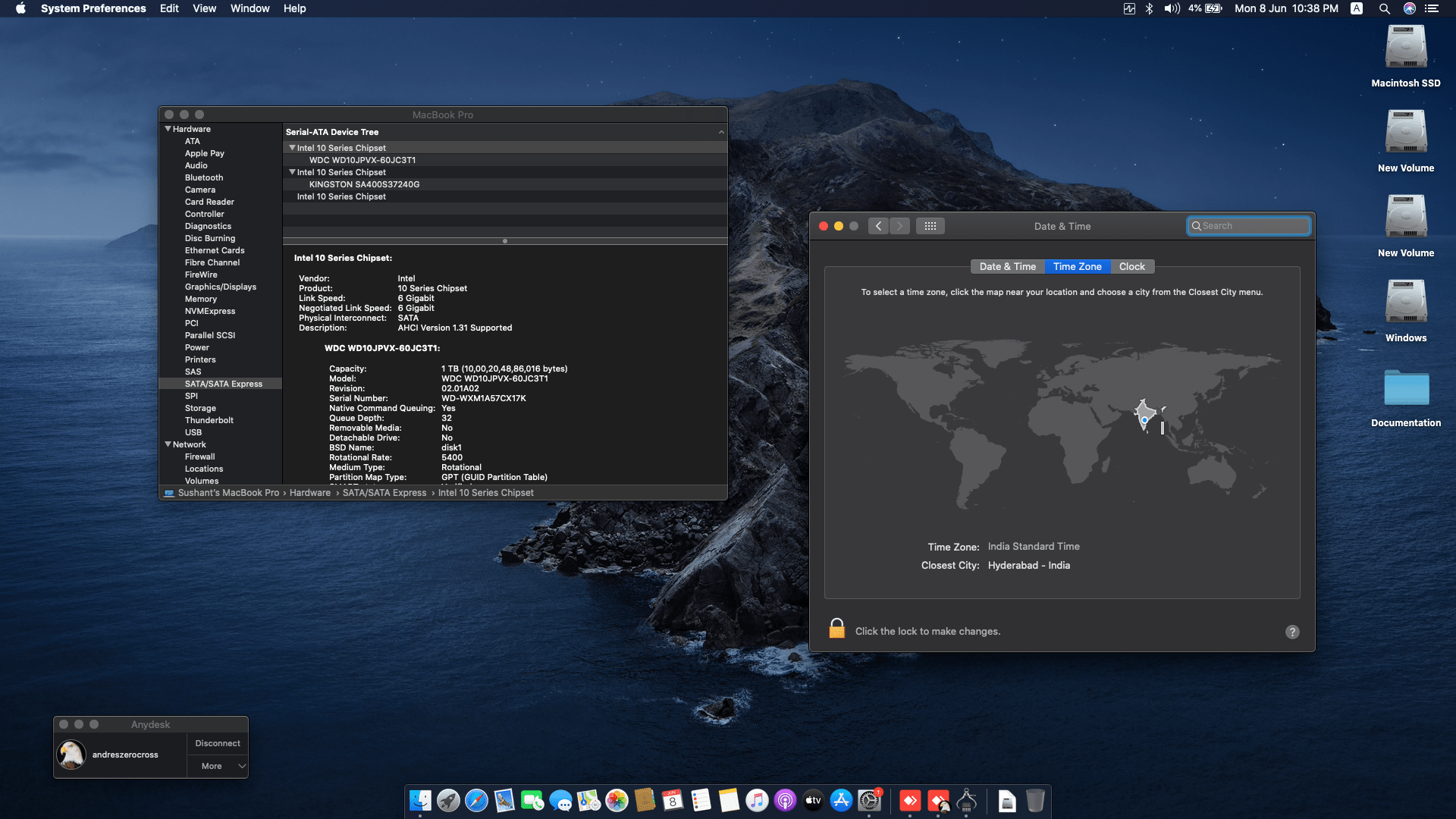Open Reminders from the Dock
This screenshot has height=819, width=1456.
(x=701, y=800)
